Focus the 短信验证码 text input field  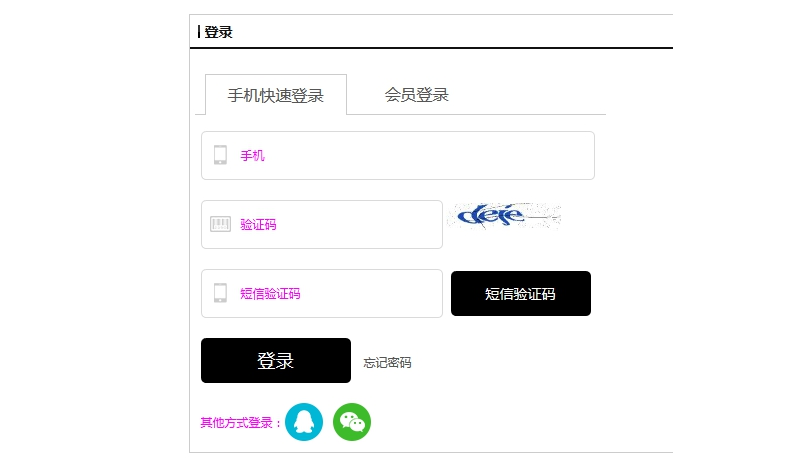[322, 293]
